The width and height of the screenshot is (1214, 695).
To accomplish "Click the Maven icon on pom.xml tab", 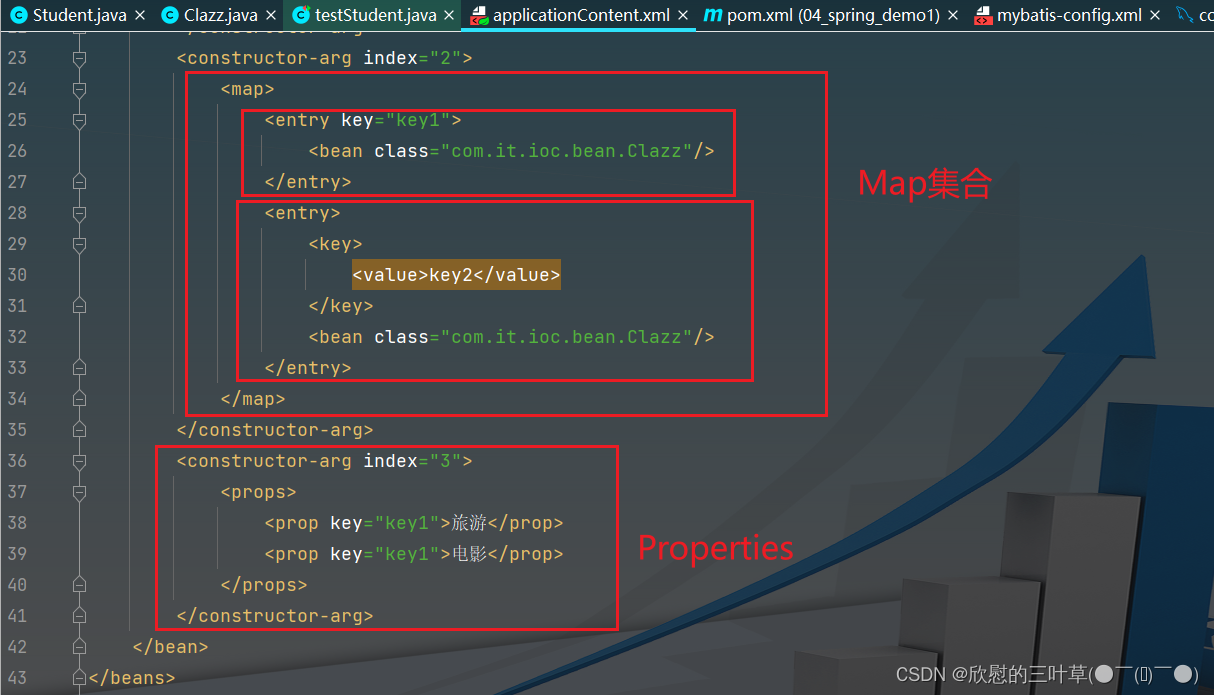I will (712, 15).
